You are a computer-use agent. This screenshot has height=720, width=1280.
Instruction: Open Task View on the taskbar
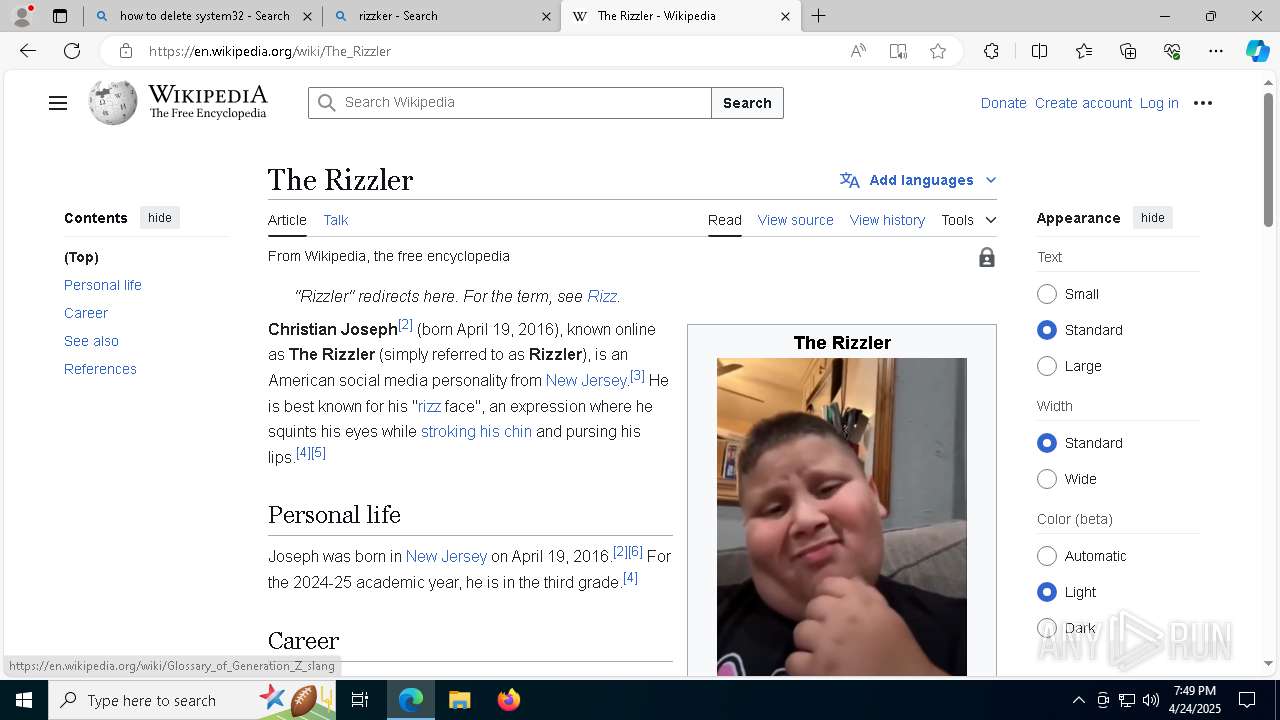360,700
